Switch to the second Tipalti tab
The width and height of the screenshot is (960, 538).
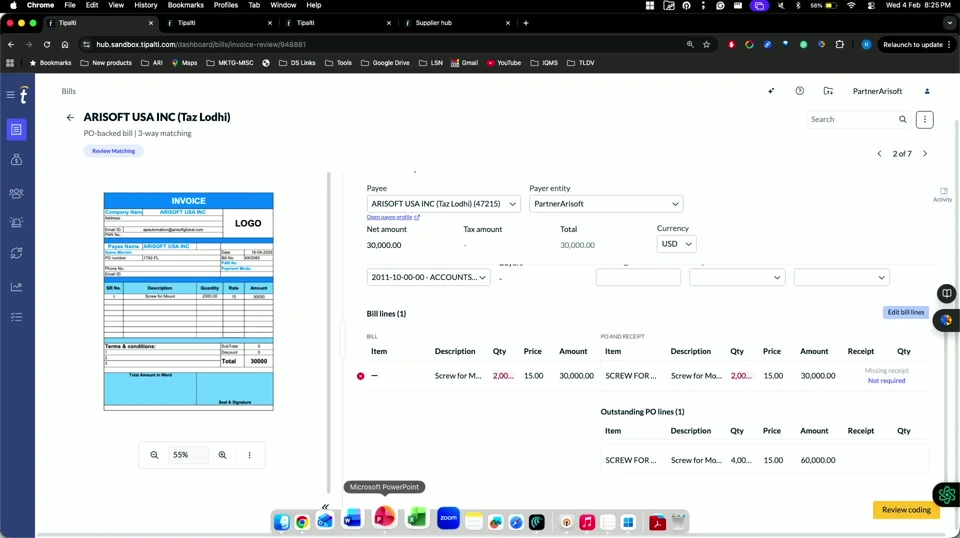(219, 23)
